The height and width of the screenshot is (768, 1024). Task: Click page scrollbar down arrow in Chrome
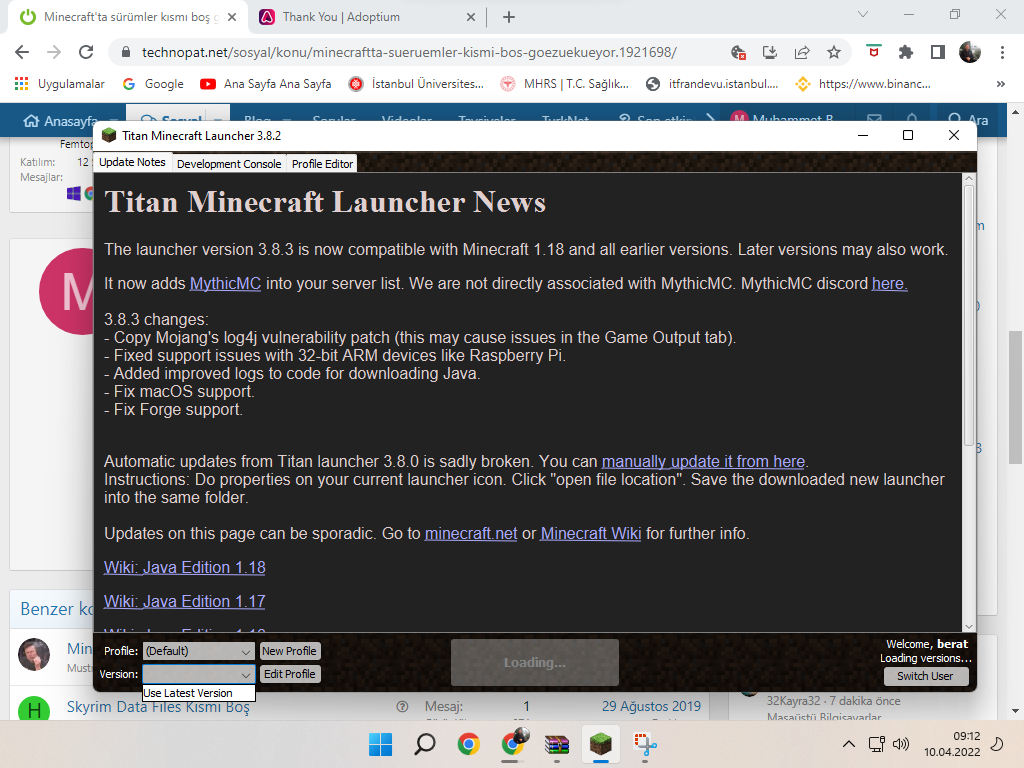[1016, 711]
